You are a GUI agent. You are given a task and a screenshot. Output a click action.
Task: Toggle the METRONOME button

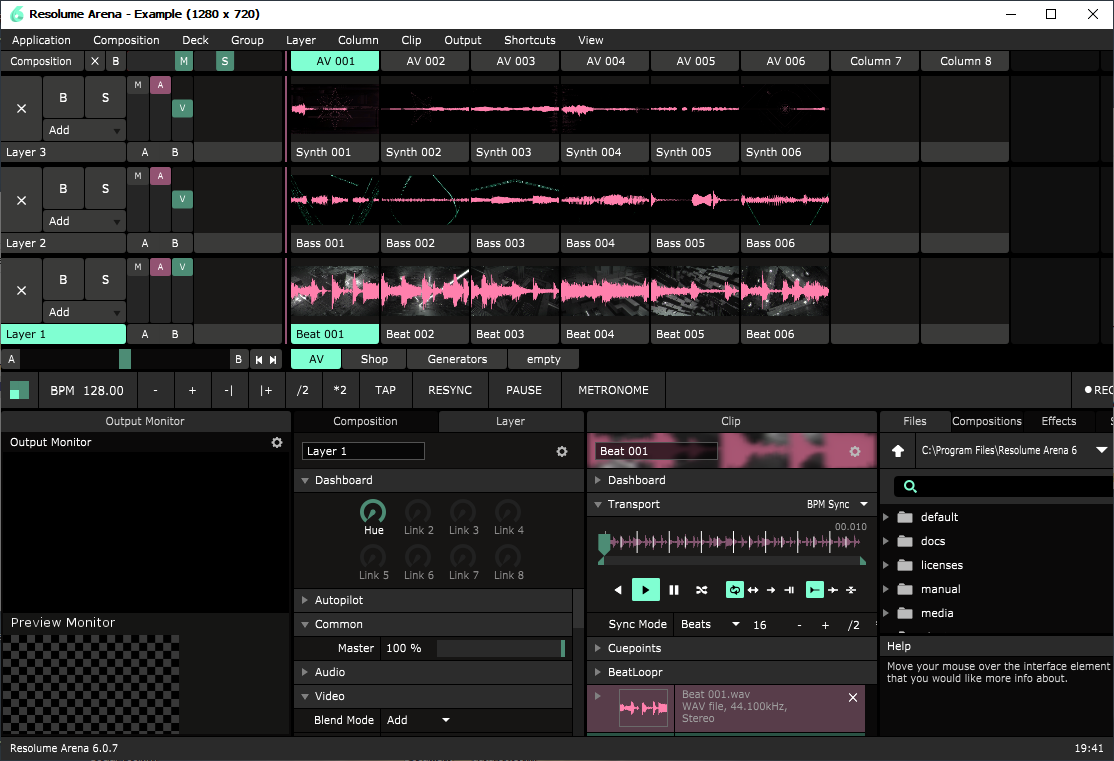coord(613,390)
